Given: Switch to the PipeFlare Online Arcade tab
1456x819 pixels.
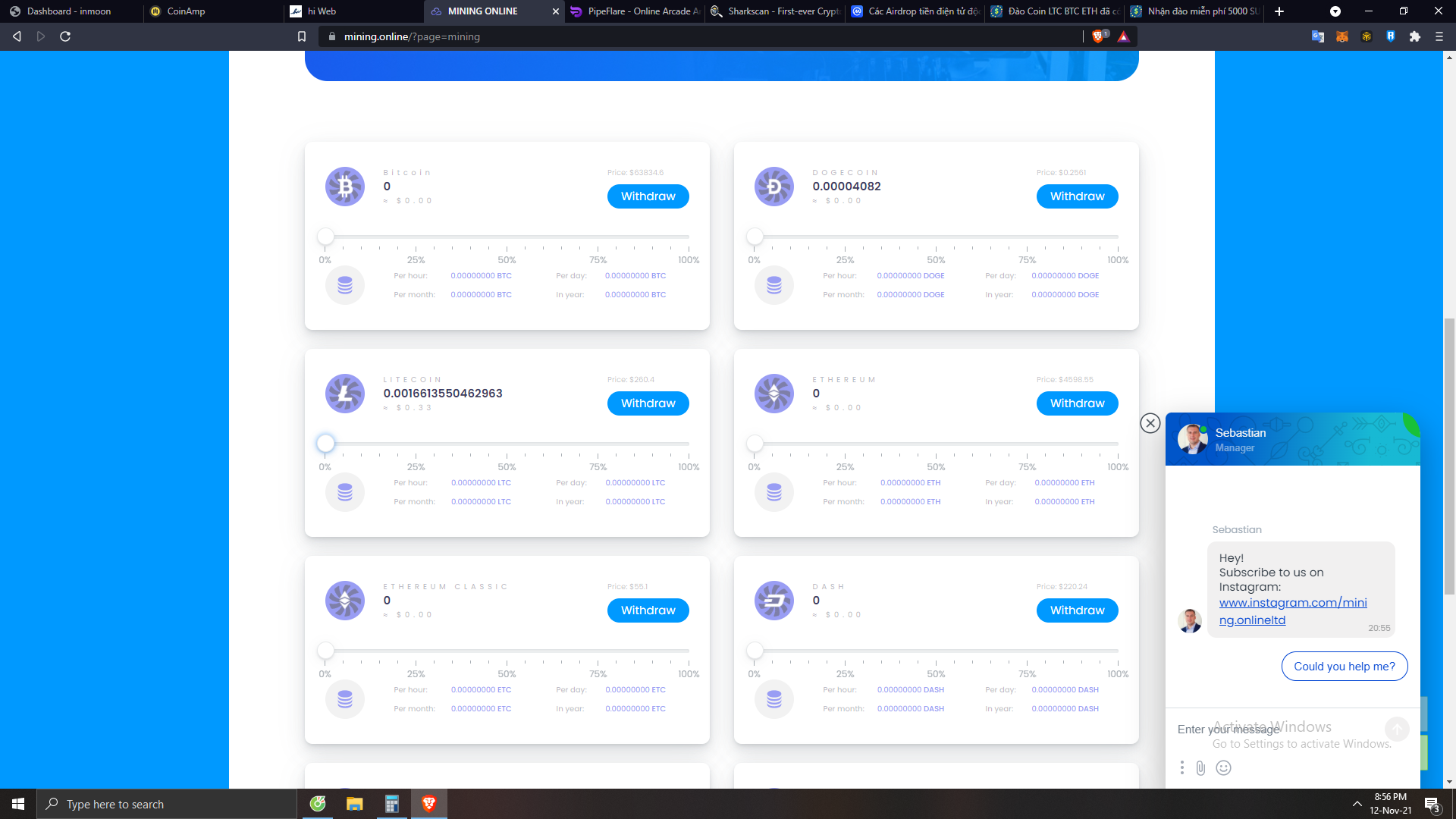Looking at the screenshot, I should coord(637,11).
